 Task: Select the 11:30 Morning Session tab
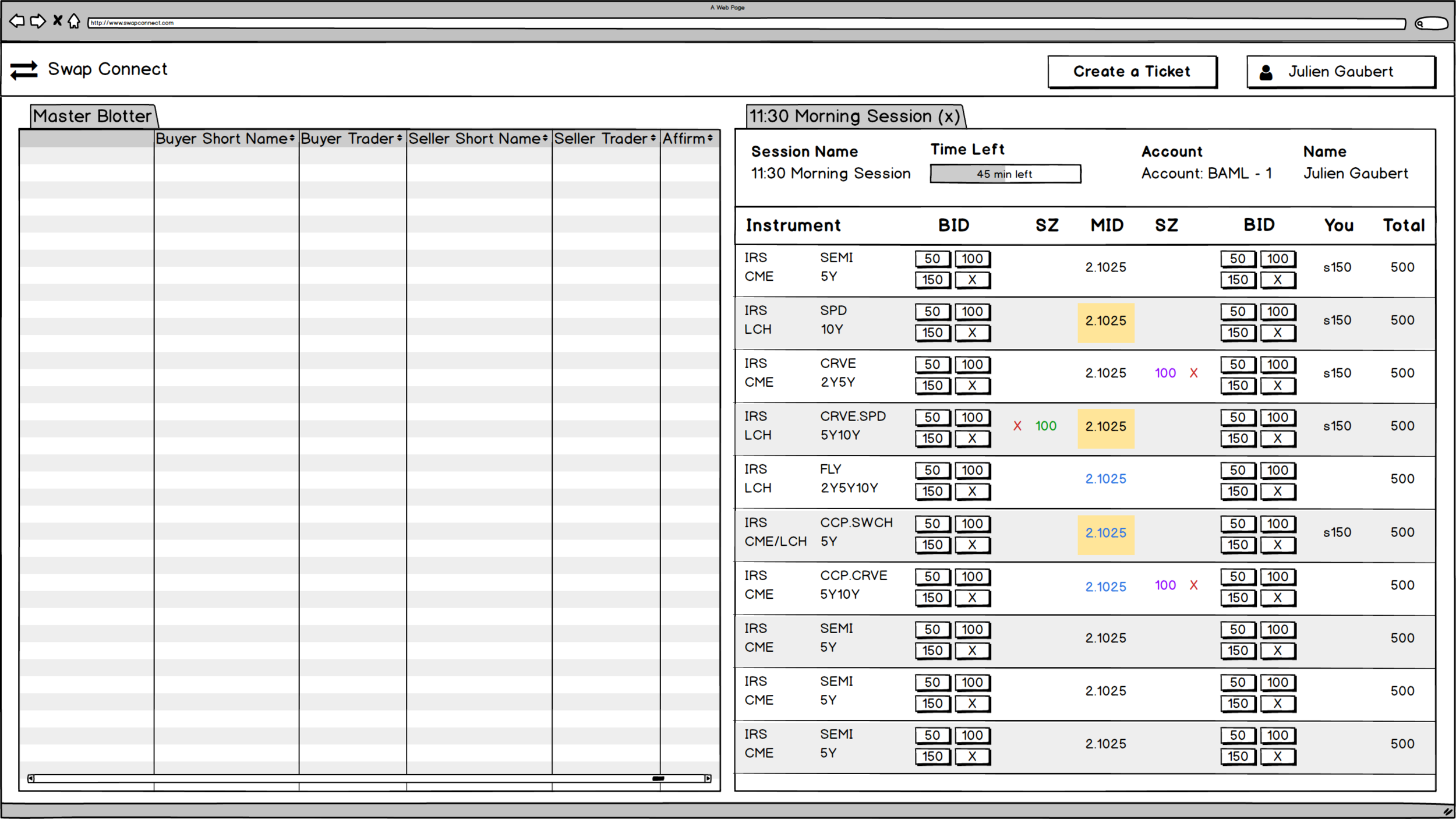tap(855, 116)
